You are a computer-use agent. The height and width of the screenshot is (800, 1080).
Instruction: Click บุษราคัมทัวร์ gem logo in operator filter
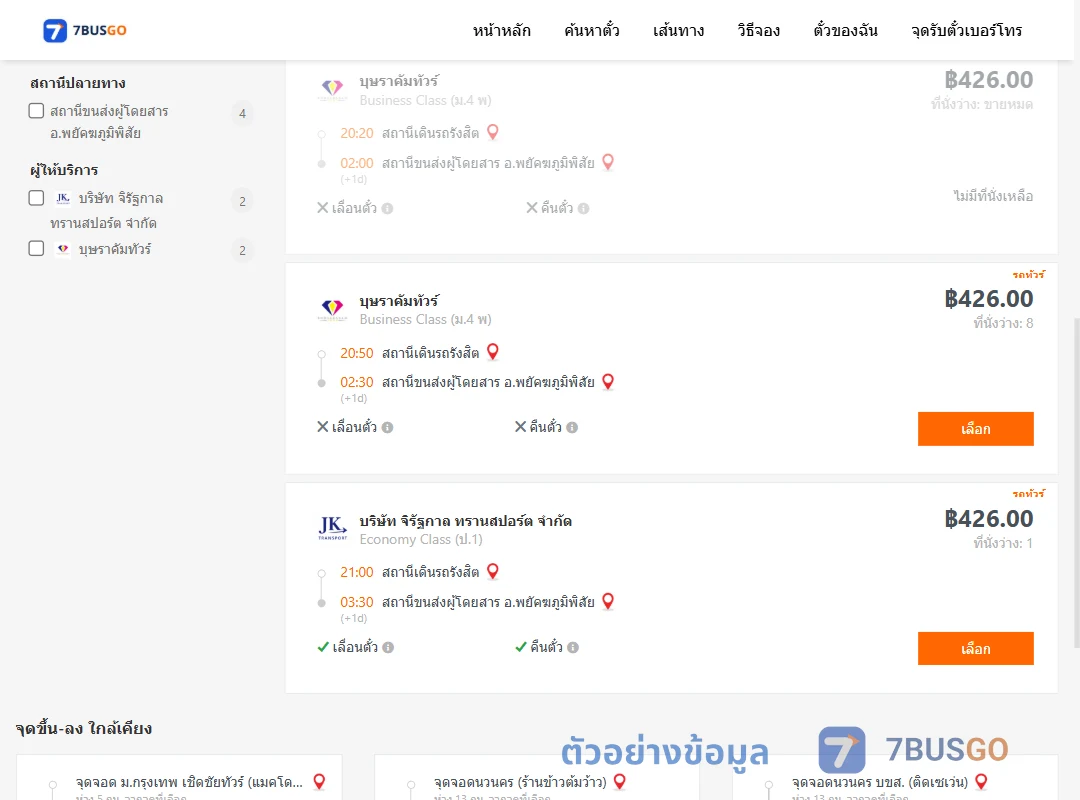pyautogui.click(x=63, y=249)
